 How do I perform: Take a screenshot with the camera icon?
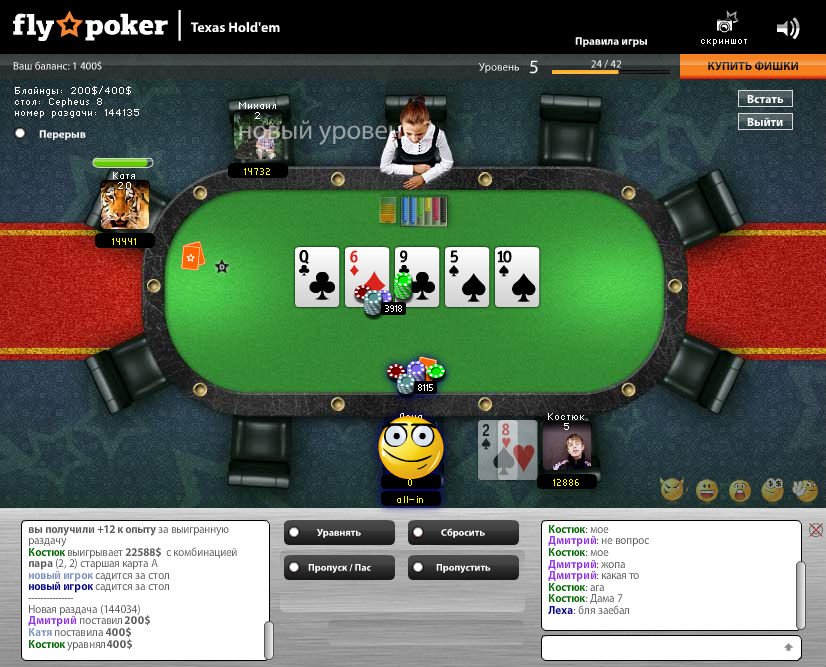point(726,23)
